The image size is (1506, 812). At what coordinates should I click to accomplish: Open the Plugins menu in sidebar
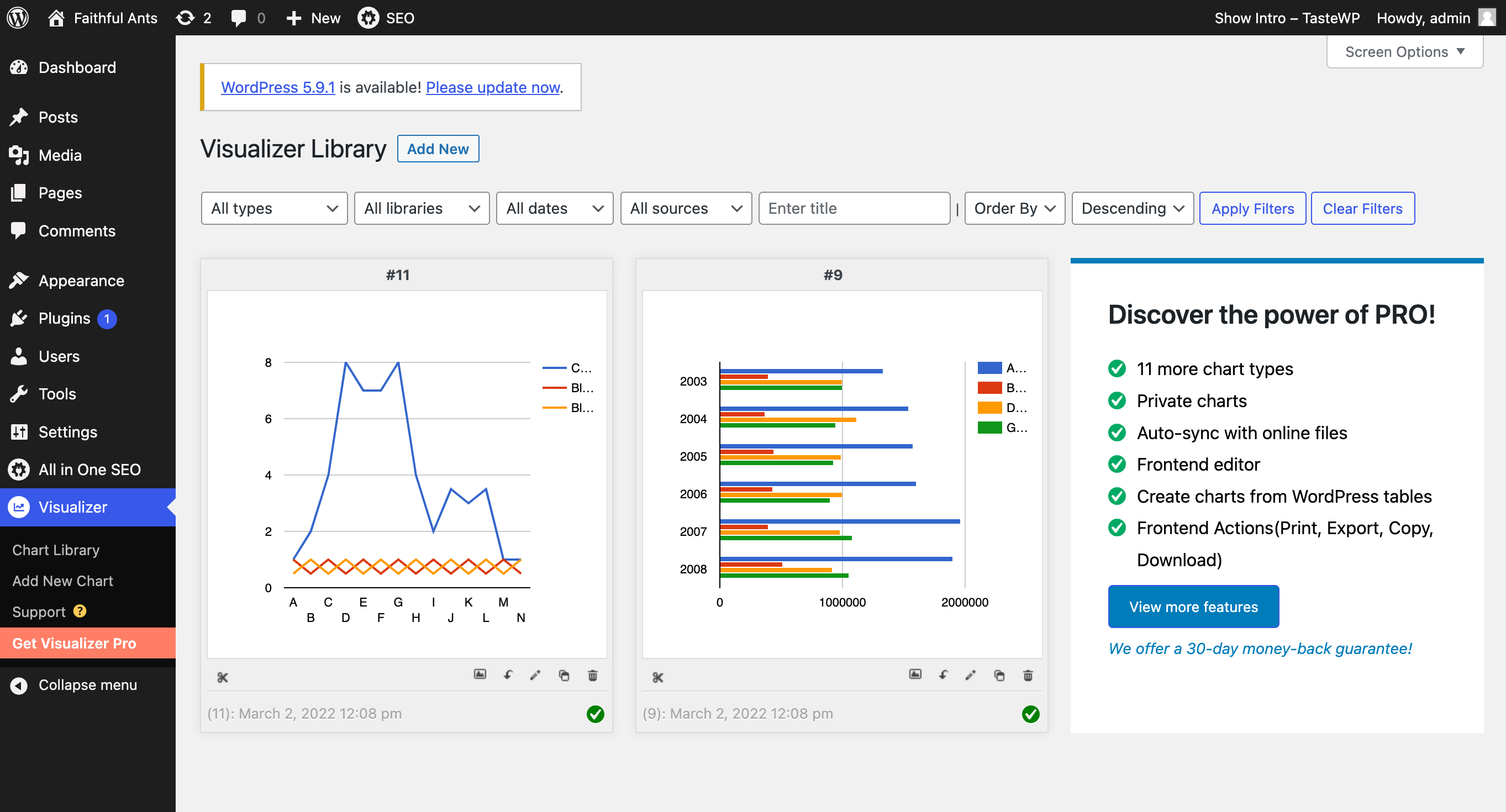tap(64, 319)
